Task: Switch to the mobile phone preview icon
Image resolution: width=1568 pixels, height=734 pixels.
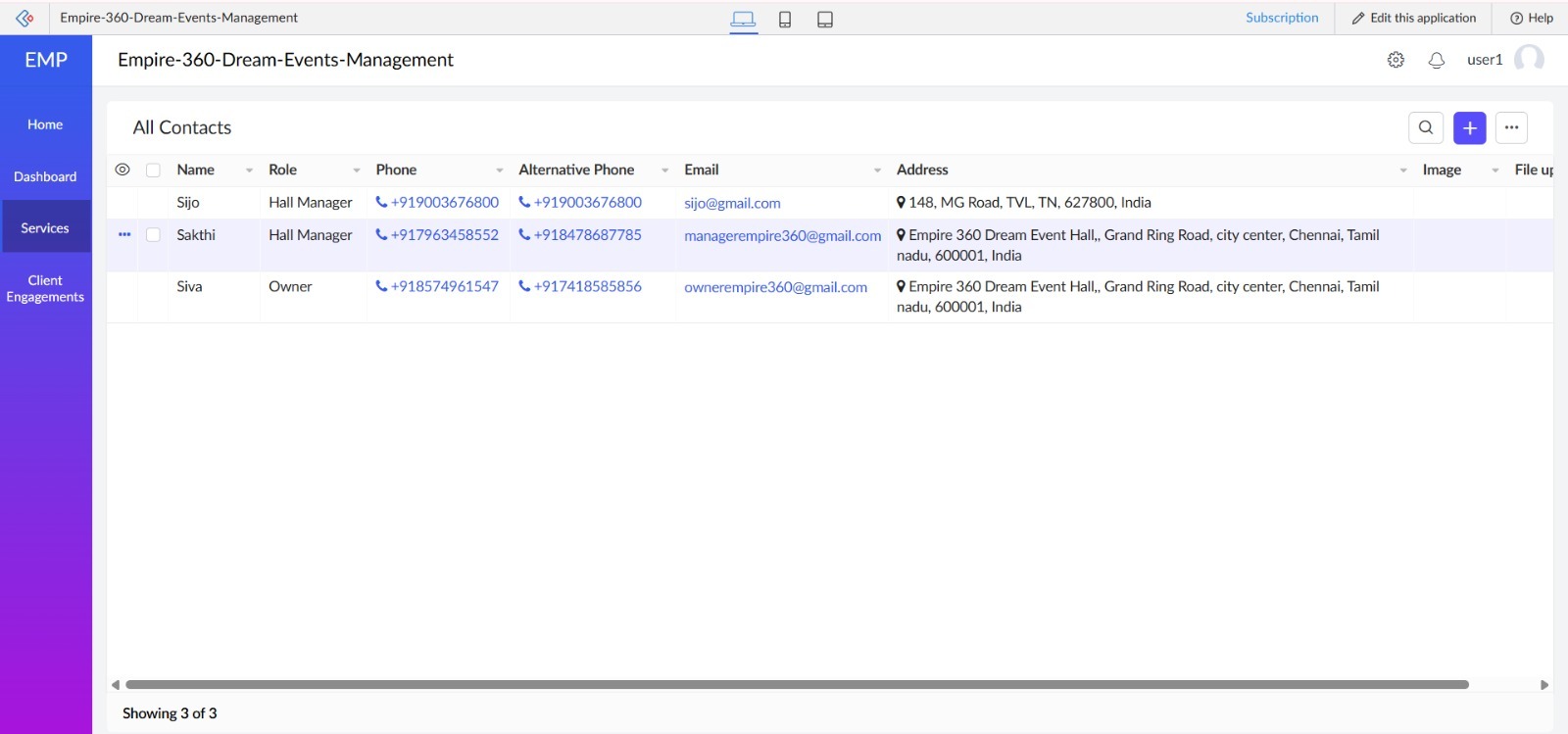Action: (785, 19)
